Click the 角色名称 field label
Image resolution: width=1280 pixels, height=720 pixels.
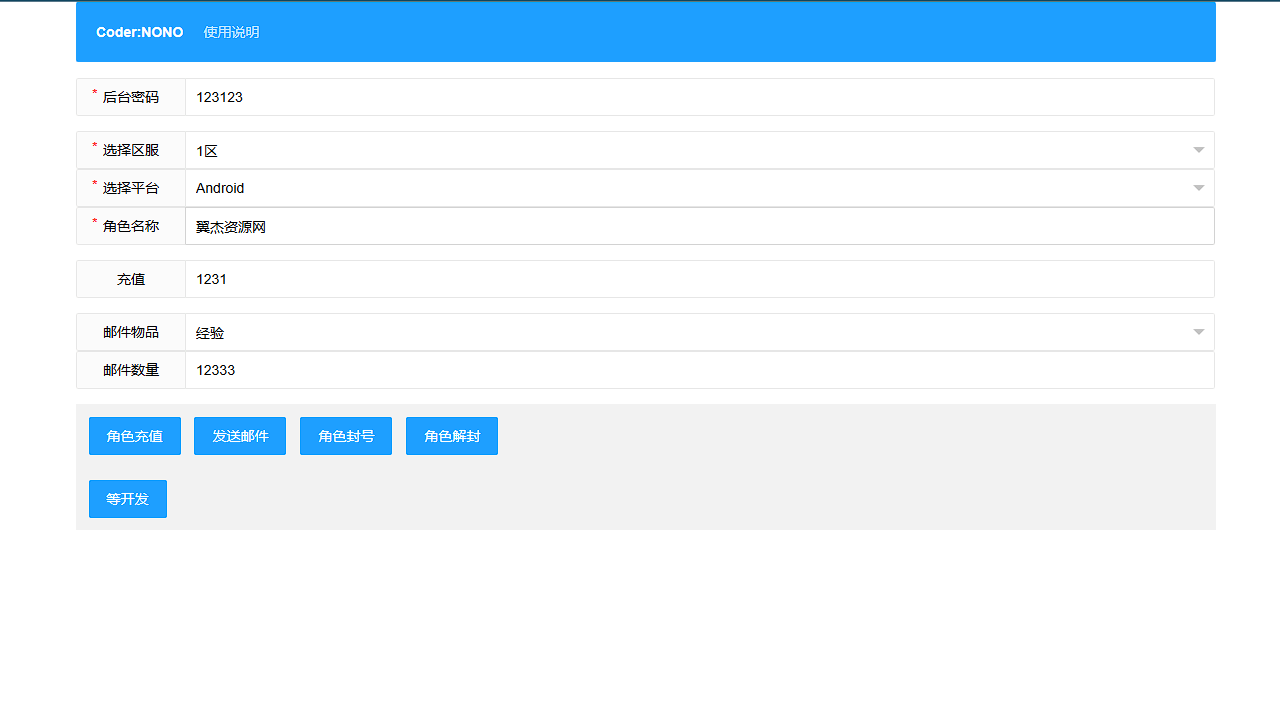(x=131, y=226)
